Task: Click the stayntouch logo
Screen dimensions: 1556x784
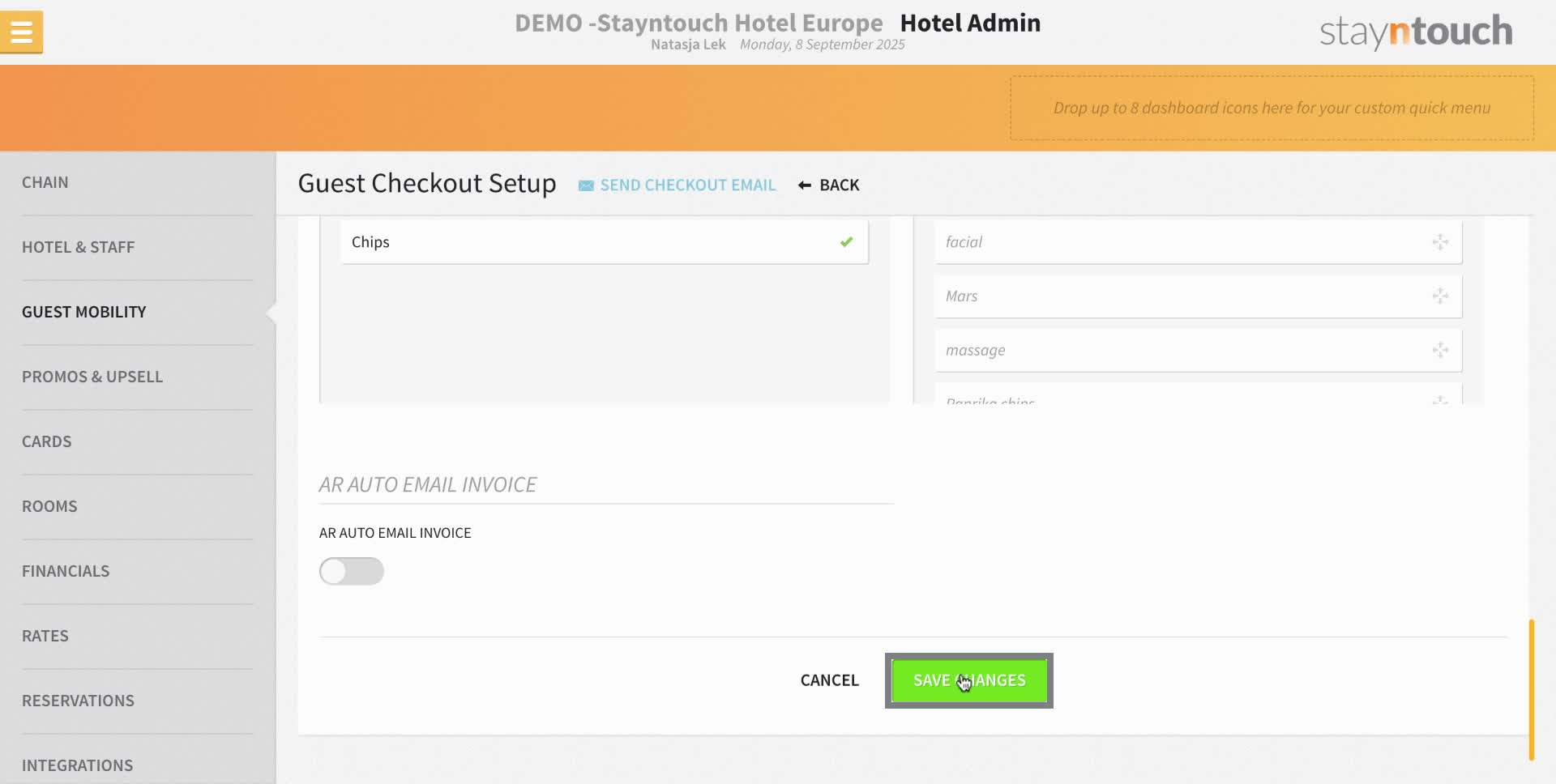Action: coord(1414,32)
